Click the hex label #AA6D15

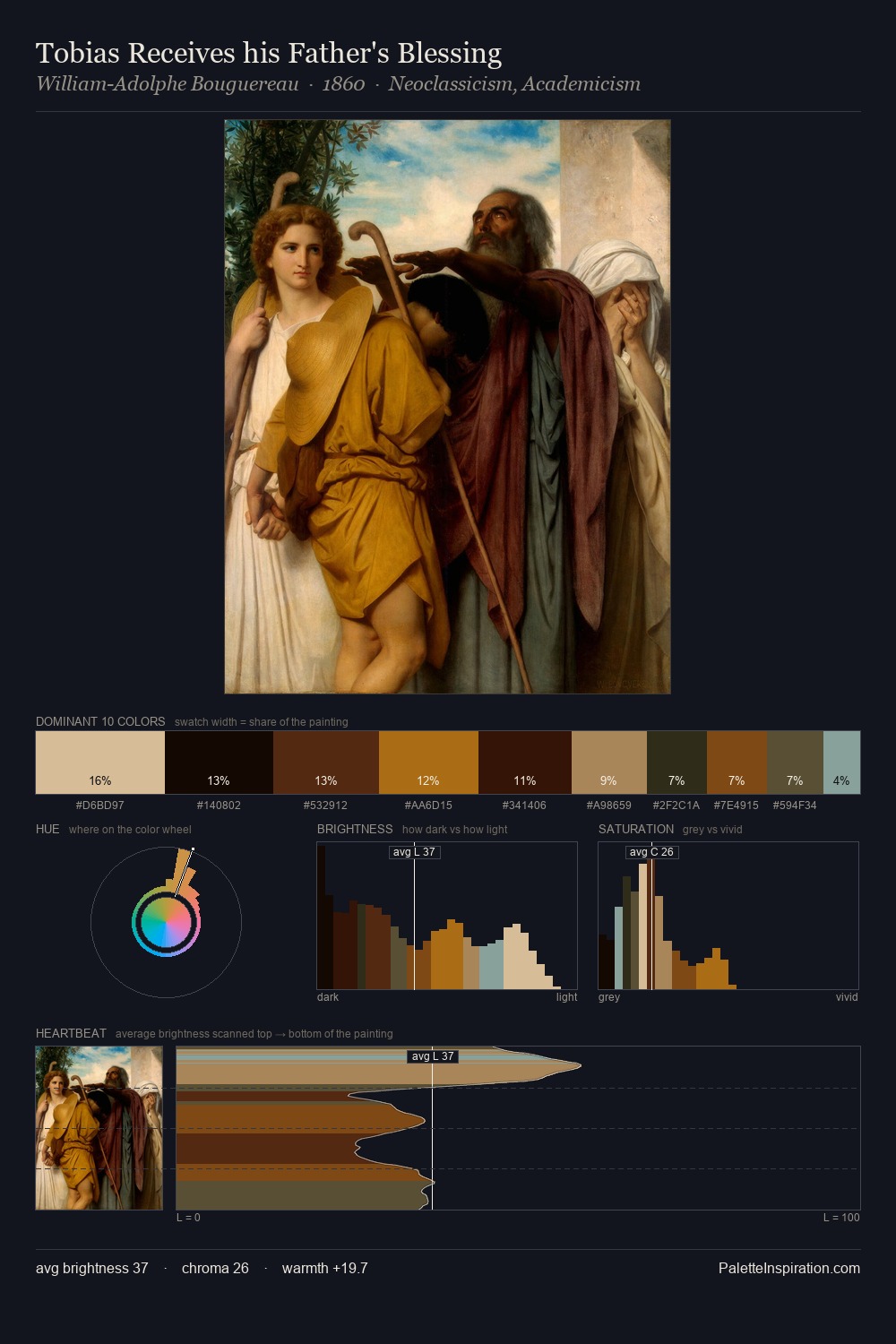(x=428, y=806)
